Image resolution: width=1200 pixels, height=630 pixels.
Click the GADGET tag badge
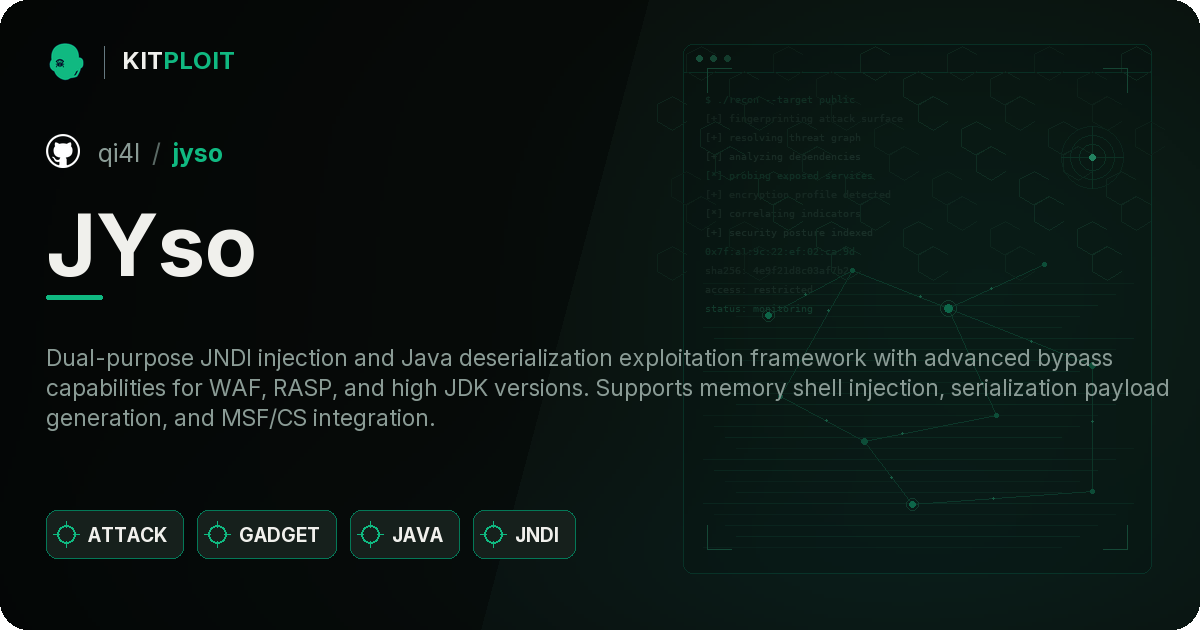click(267, 535)
